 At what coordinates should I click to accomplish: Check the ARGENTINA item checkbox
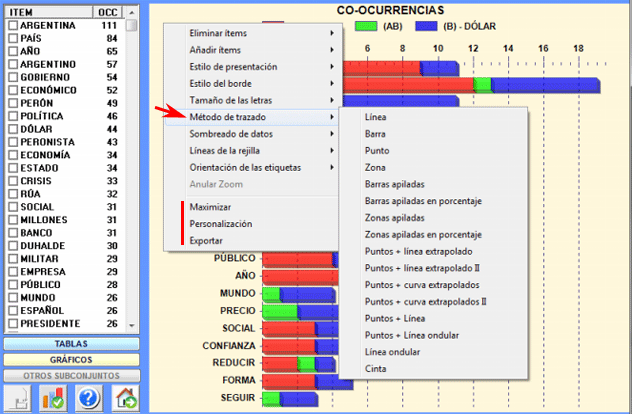coord(13,25)
